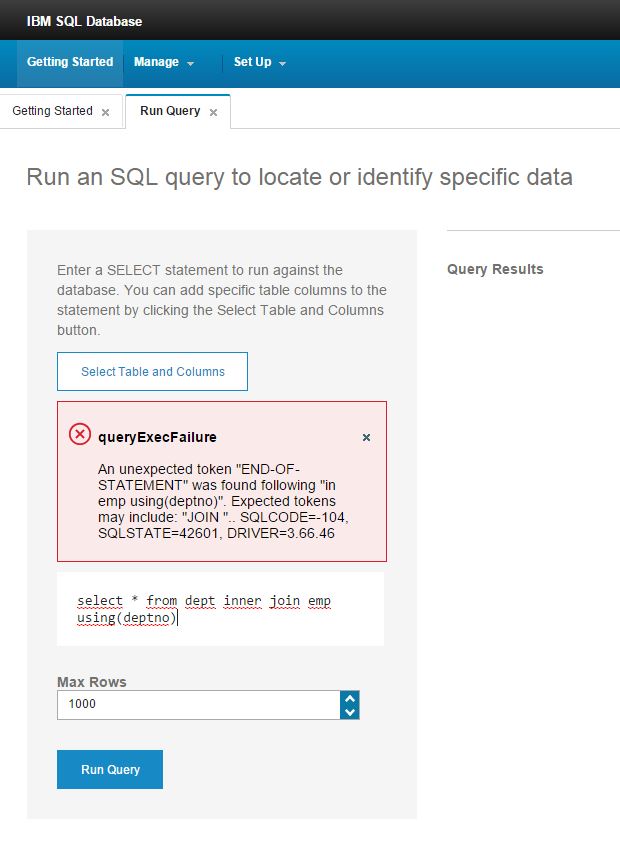Click the blue Run Query button
The image size is (620, 842).
(x=110, y=770)
